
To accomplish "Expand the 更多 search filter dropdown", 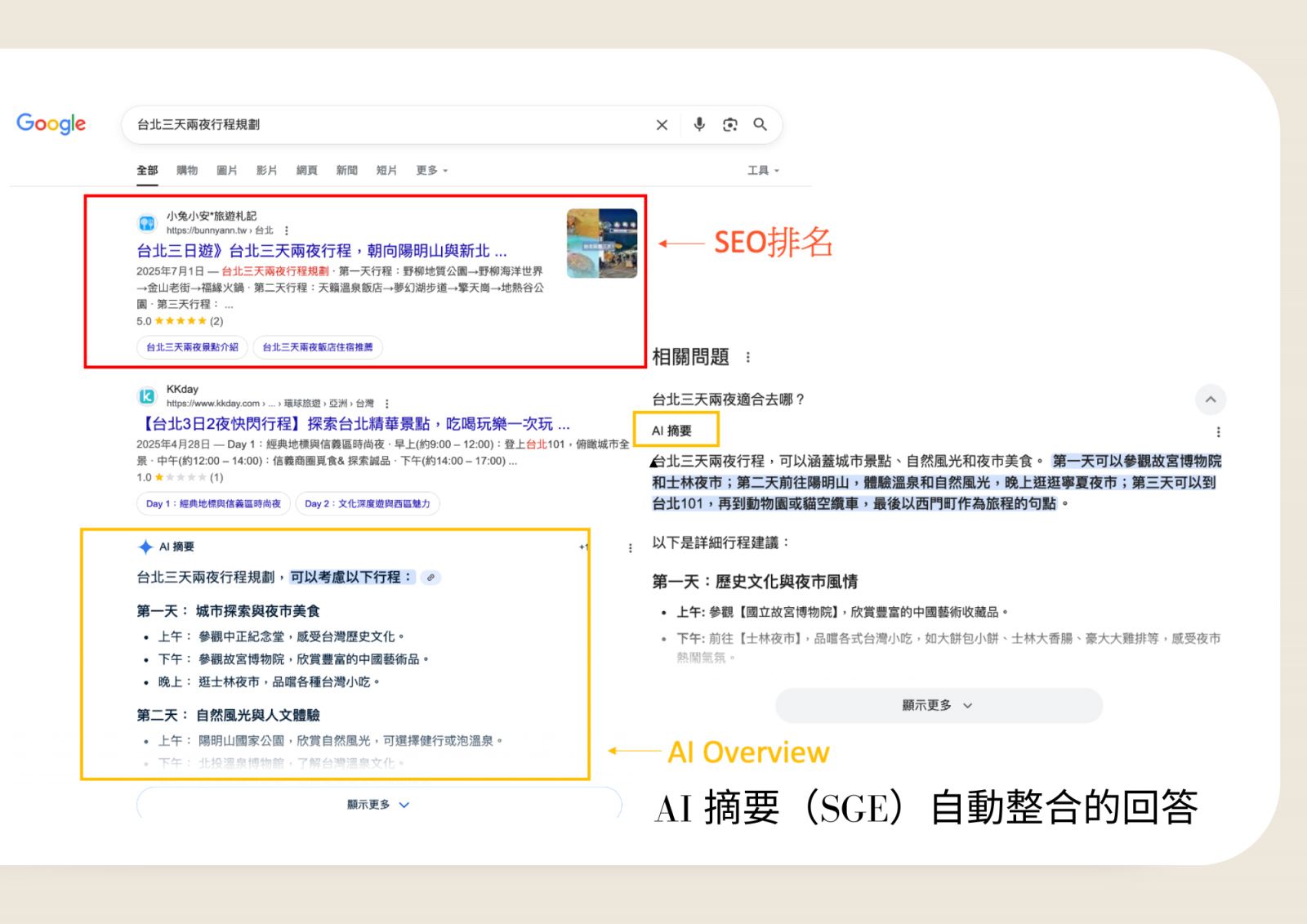I will coord(431,171).
